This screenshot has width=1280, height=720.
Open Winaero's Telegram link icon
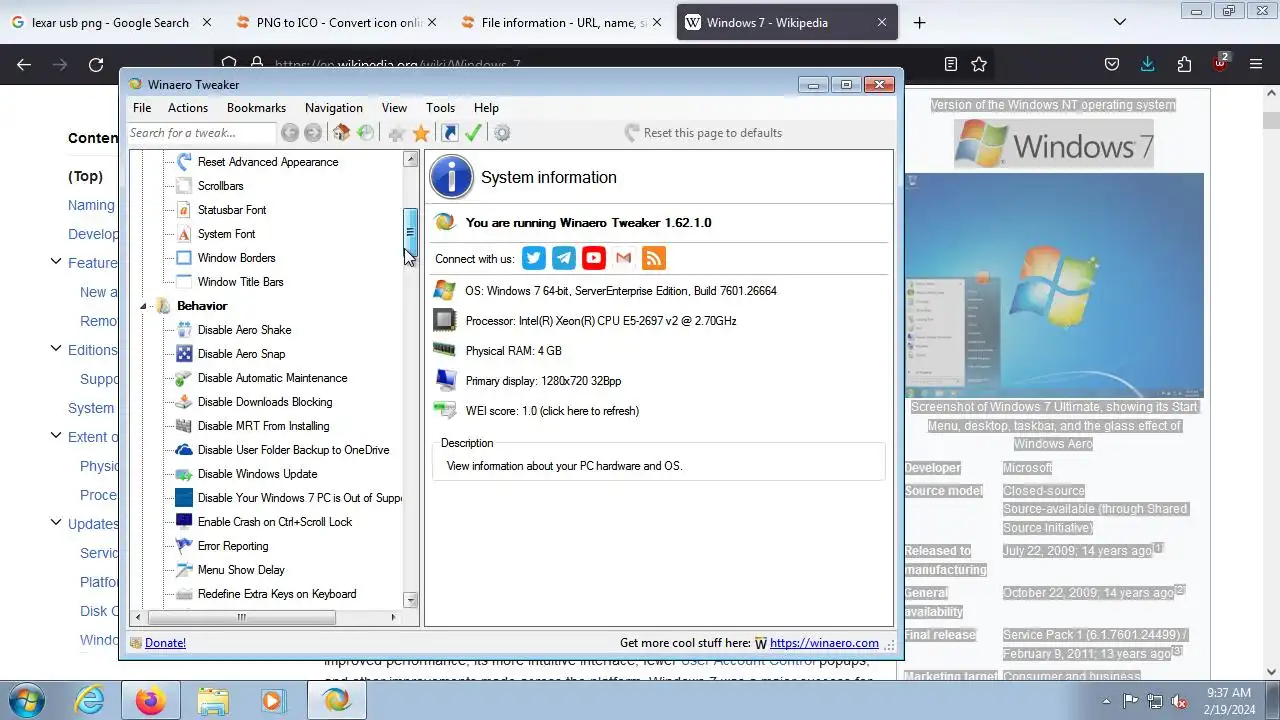(564, 258)
